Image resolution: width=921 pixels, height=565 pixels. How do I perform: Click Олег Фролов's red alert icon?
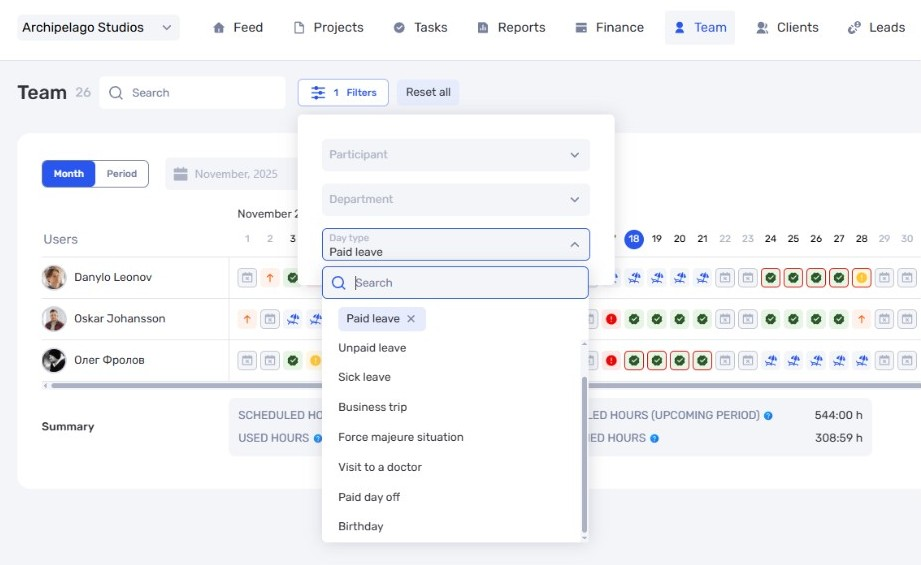(x=611, y=360)
